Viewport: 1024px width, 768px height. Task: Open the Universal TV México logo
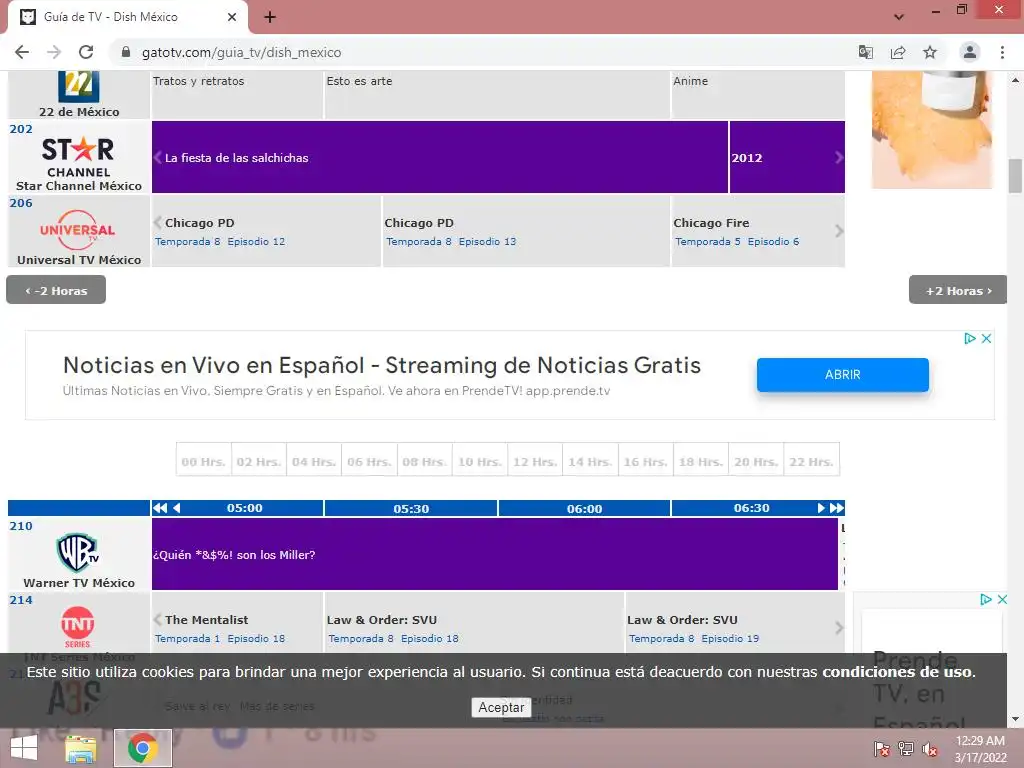[x=78, y=230]
